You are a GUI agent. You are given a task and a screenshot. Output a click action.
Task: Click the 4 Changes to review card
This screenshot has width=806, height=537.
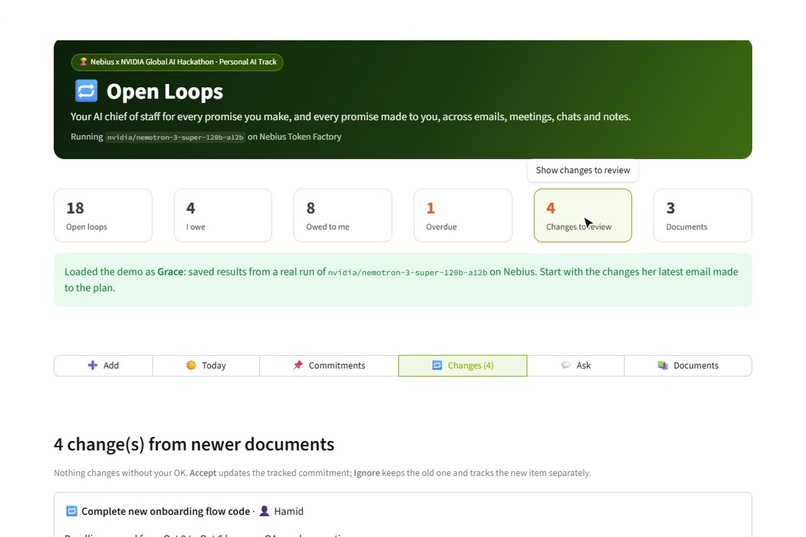583,215
